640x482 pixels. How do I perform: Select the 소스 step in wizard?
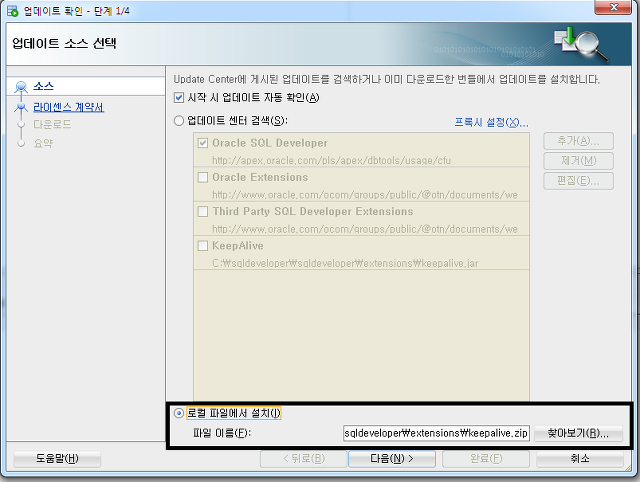(x=43, y=87)
